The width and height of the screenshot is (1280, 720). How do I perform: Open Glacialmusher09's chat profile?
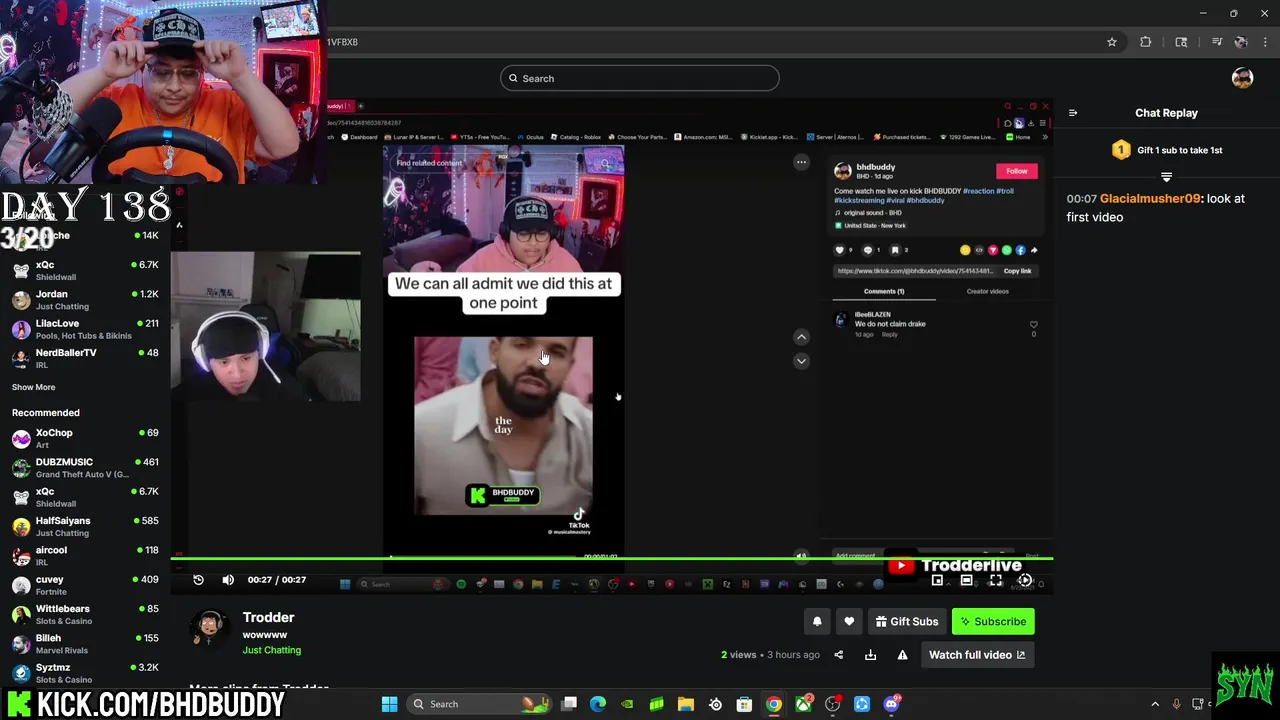coord(1150,199)
